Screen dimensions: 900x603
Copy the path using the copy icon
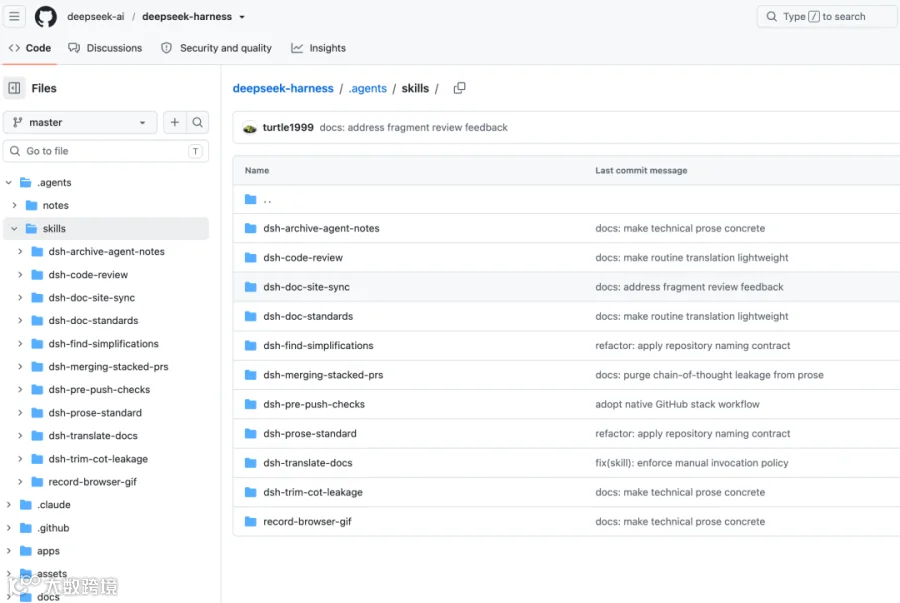click(x=459, y=88)
